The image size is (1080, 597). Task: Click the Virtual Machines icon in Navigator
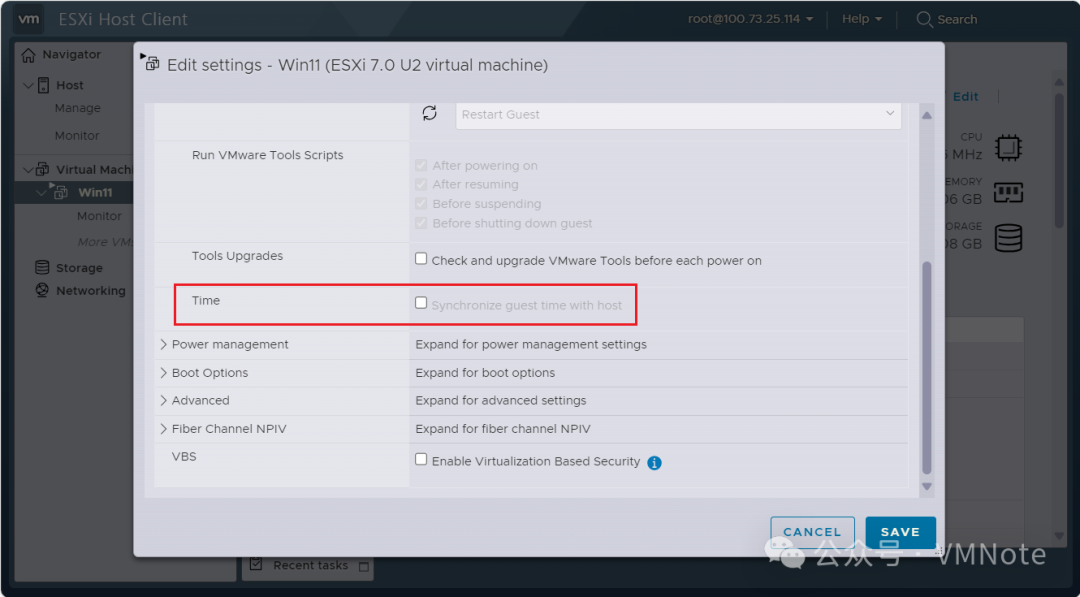[43, 169]
